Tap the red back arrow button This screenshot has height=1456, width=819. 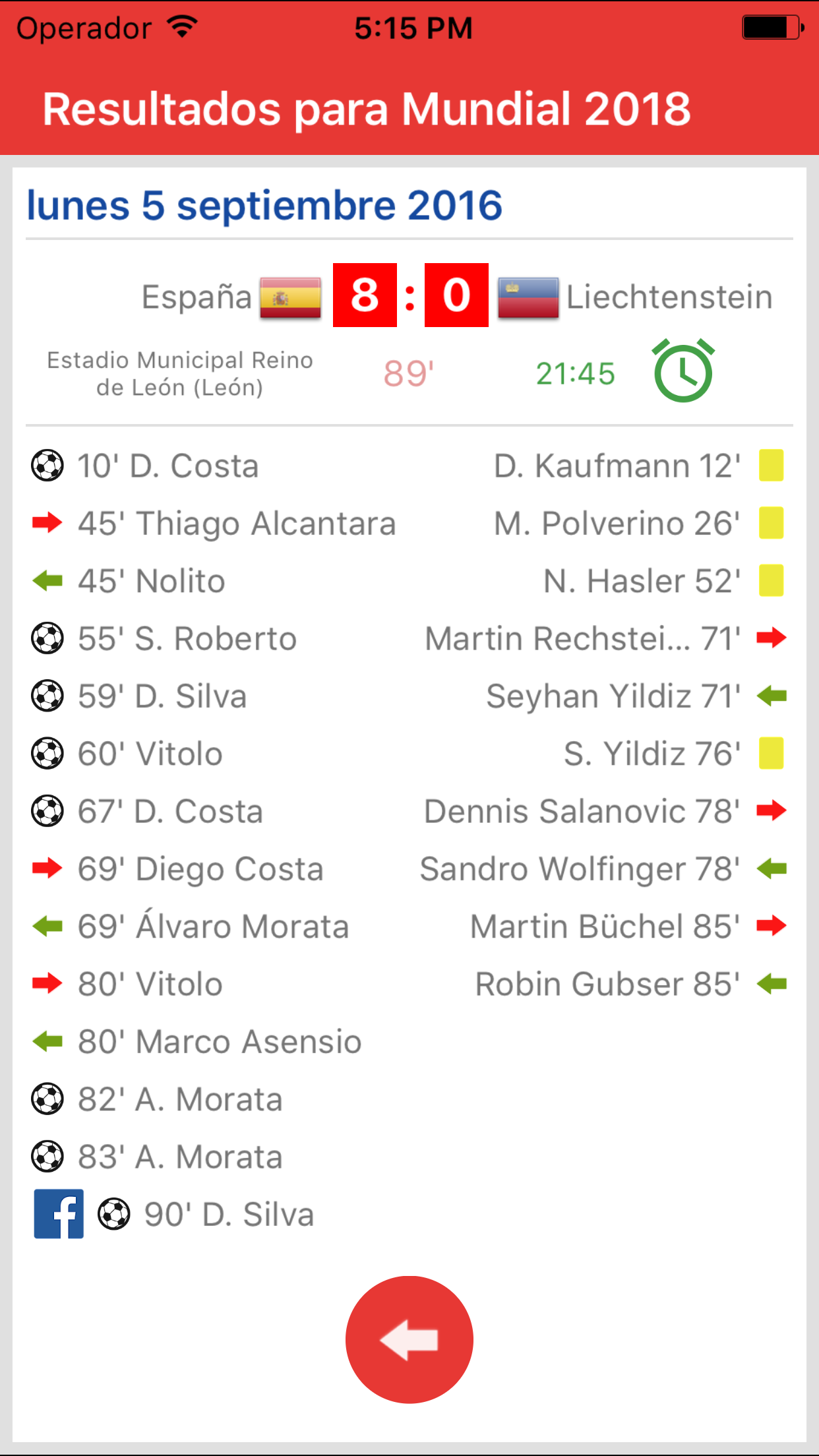pos(409,1339)
